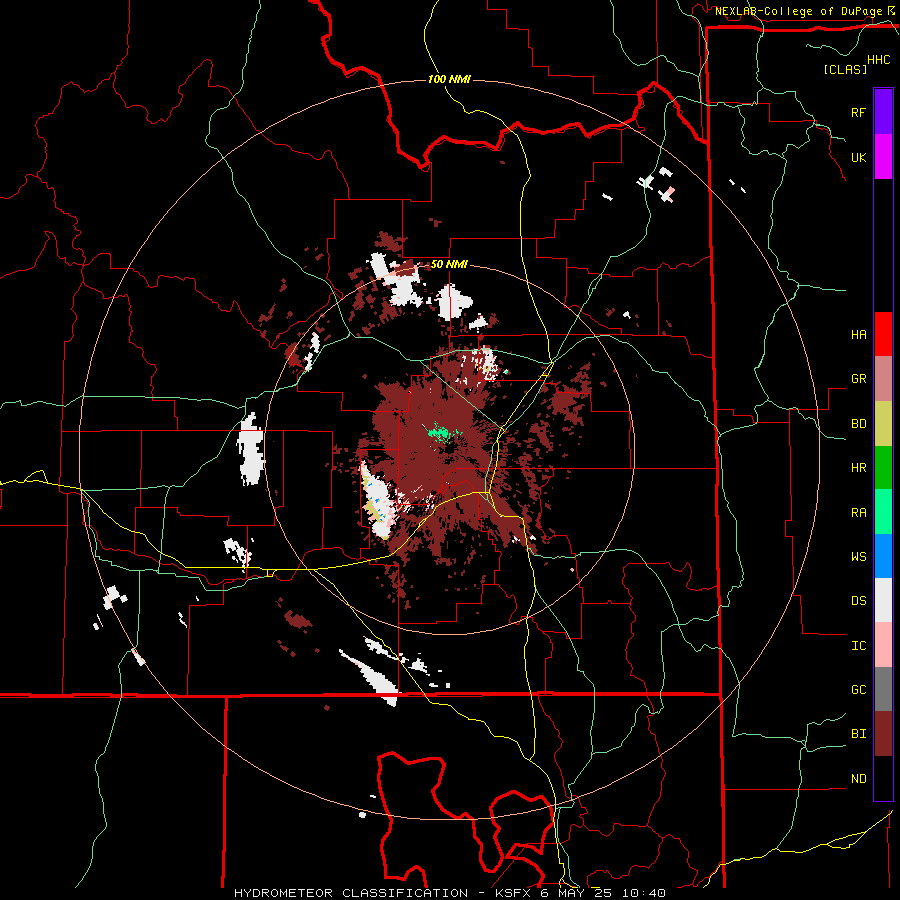Click the HHC product label

(x=879, y=60)
